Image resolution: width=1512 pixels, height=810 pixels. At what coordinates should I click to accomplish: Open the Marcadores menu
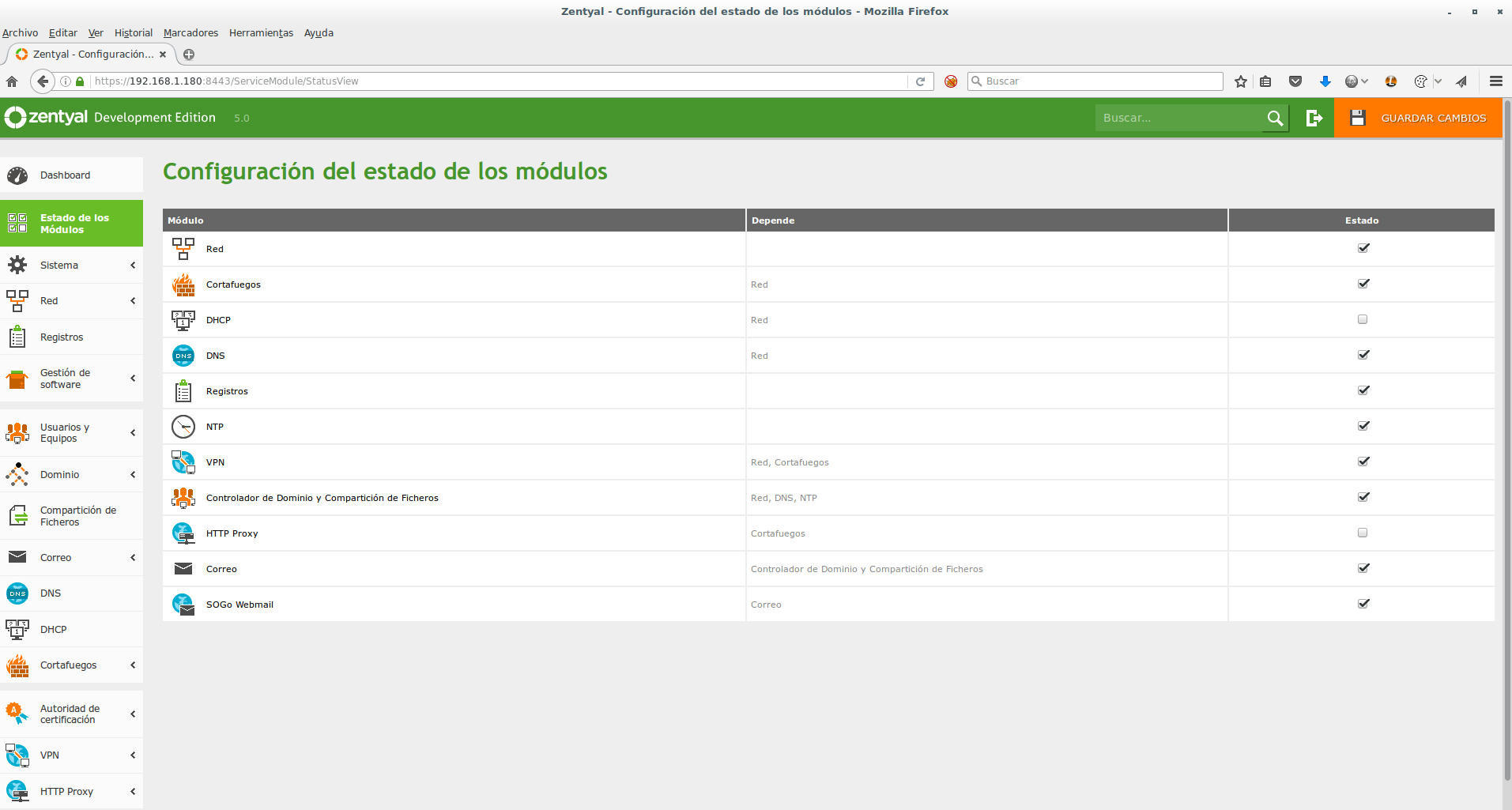point(190,33)
